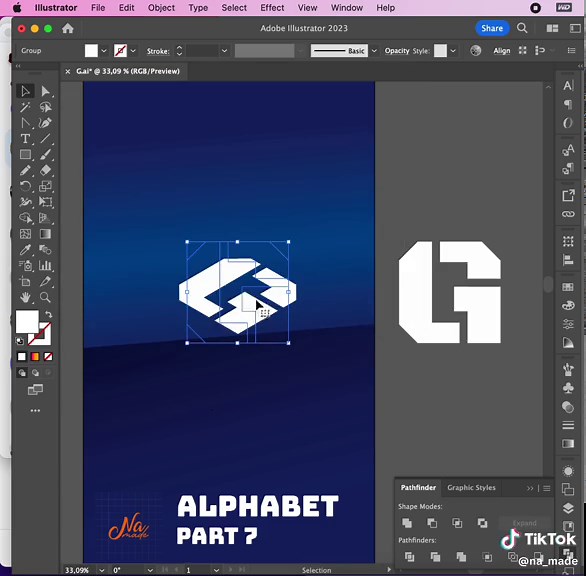Open Edit Toolbar three dots
586x576 pixels.
(x=36, y=410)
